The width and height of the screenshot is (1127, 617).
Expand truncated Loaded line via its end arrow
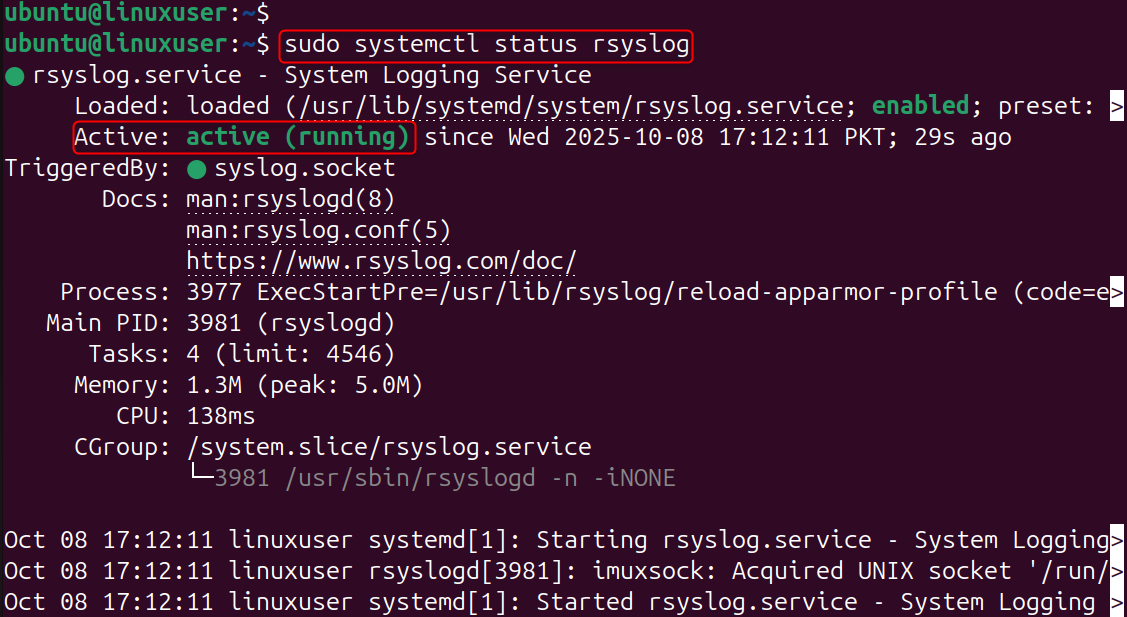1117,107
